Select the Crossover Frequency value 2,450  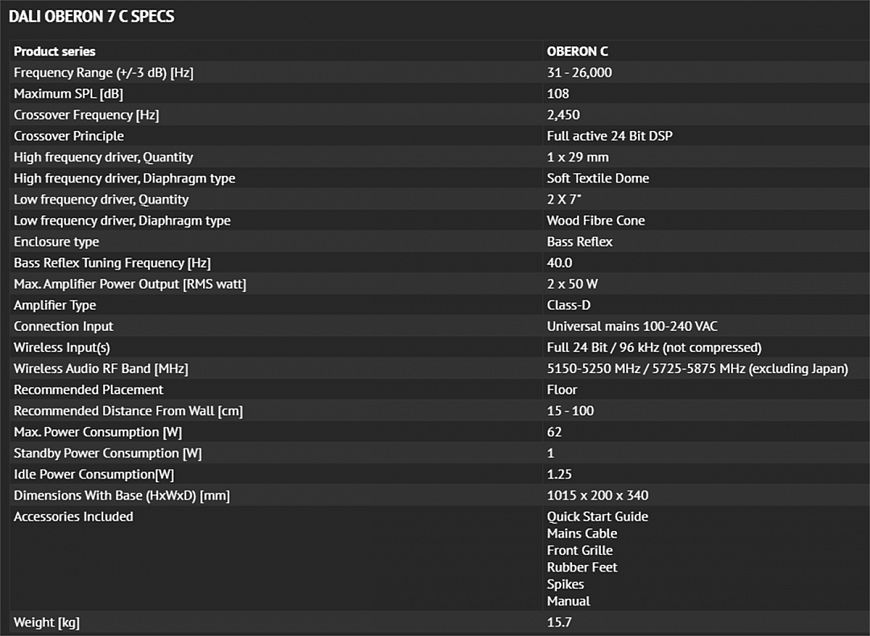tap(563, 115)
